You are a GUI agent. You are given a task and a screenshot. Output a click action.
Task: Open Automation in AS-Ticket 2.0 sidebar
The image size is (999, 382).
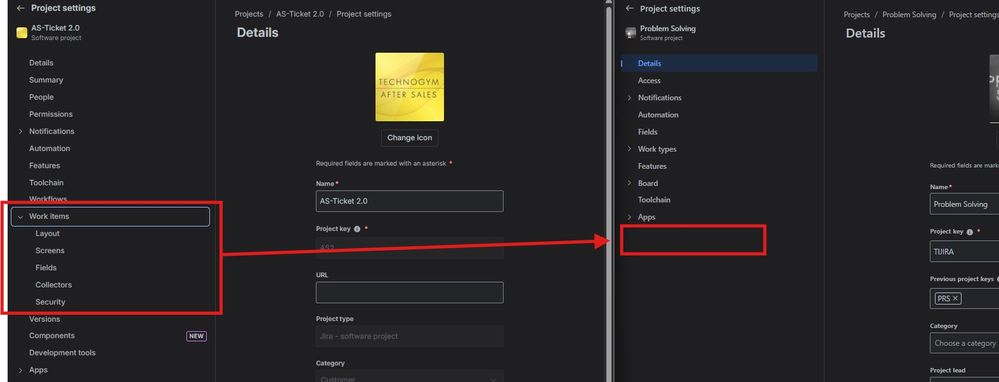50,148
